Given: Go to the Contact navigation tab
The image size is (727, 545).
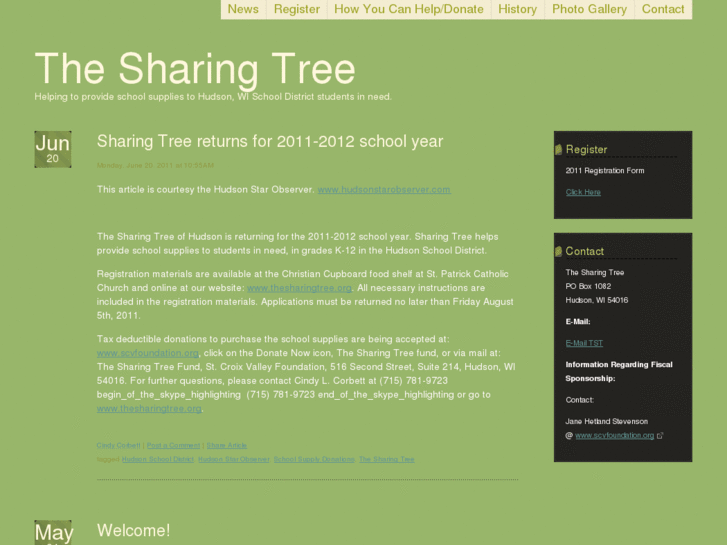Looking at the screenshot, I should 663,9.
